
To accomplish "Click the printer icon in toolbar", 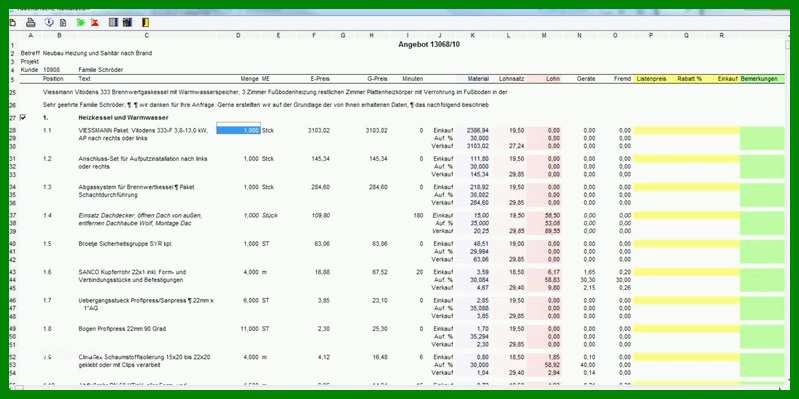I will 31,22.
